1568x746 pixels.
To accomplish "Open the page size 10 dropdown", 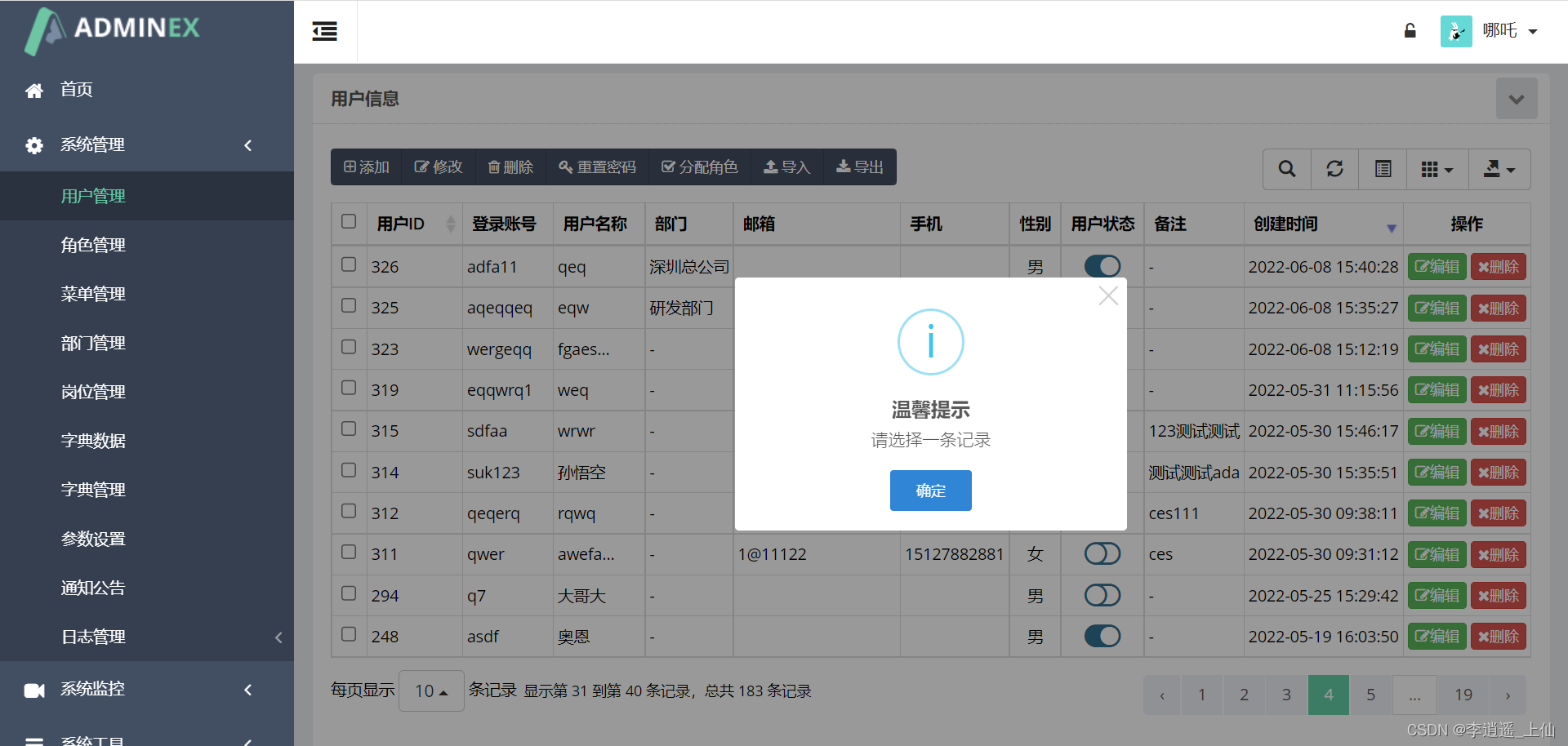I will pyautogui.click(x=431, y=691).
